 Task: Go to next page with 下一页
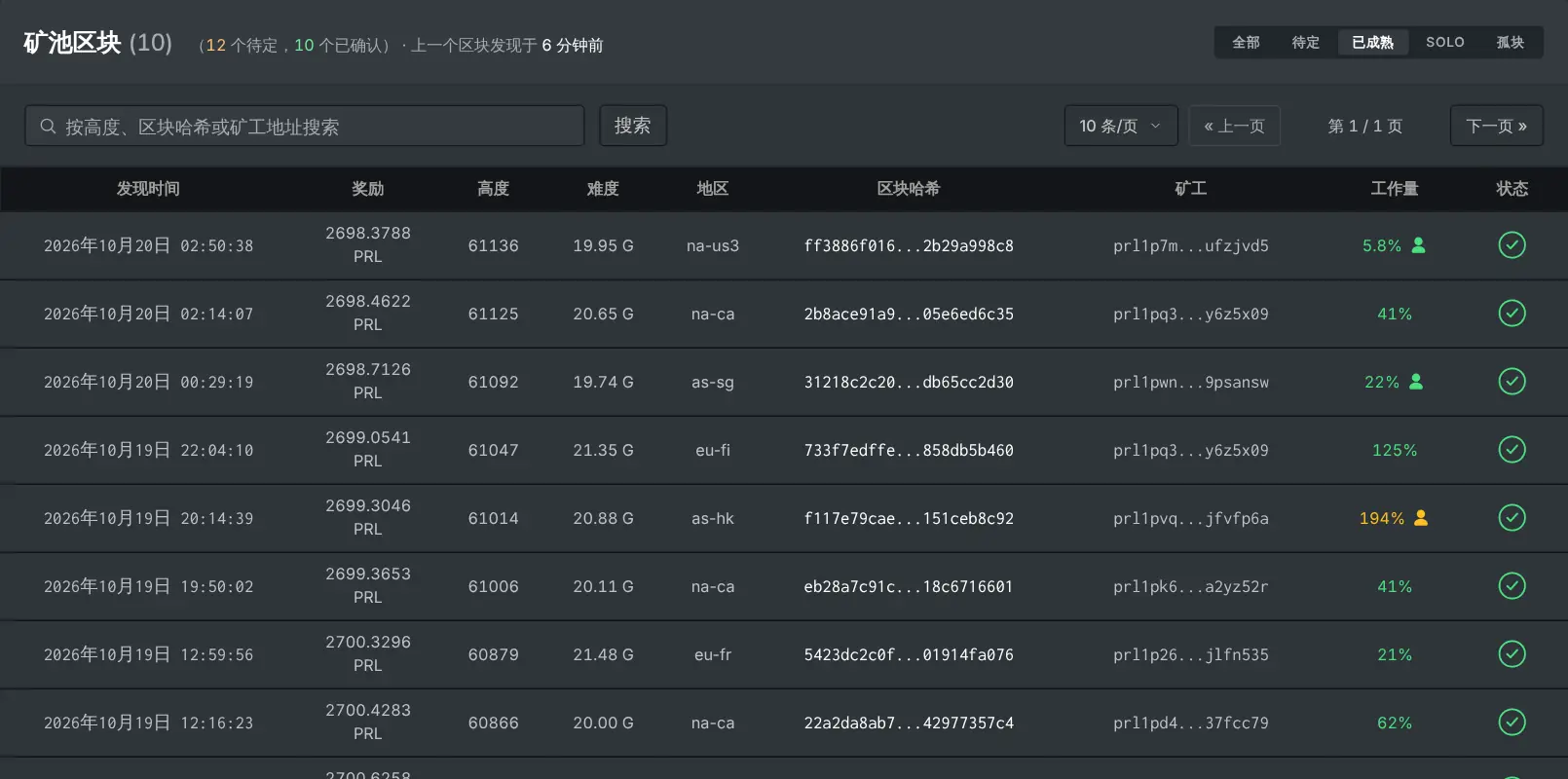pyautogui.click(x=1497, y=126)
